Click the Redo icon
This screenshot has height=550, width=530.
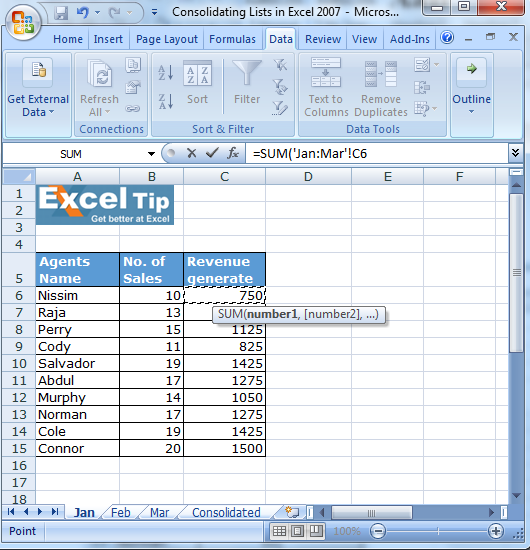tap(115, 13)
